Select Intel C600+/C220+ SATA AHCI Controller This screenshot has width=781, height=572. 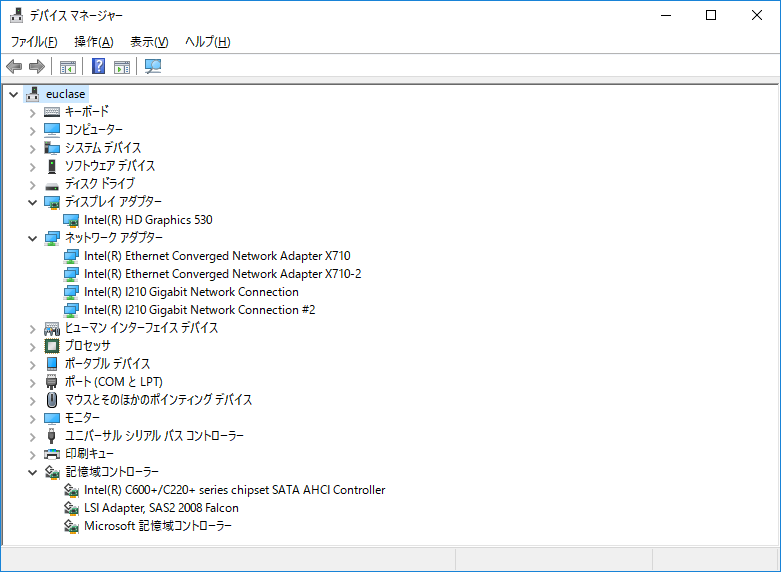235,490
